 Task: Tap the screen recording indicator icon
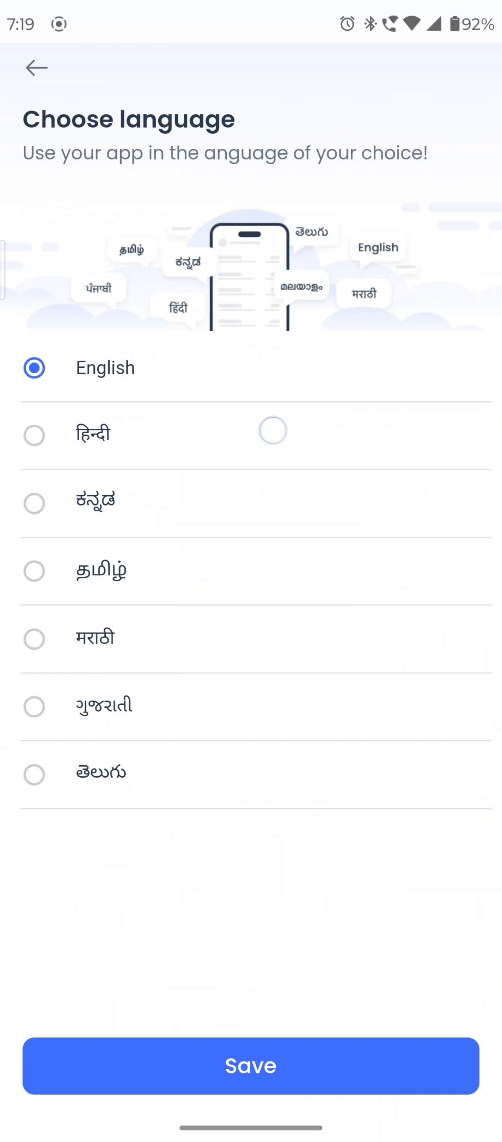coord(59,24)
